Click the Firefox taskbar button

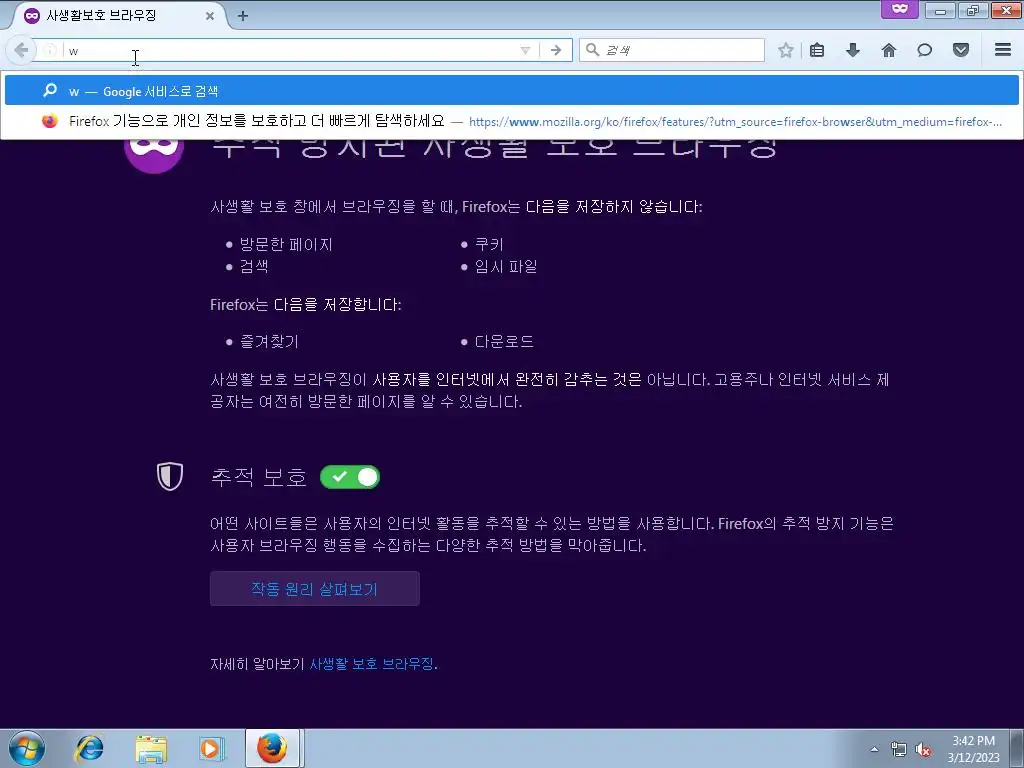[x=272, y=748]
